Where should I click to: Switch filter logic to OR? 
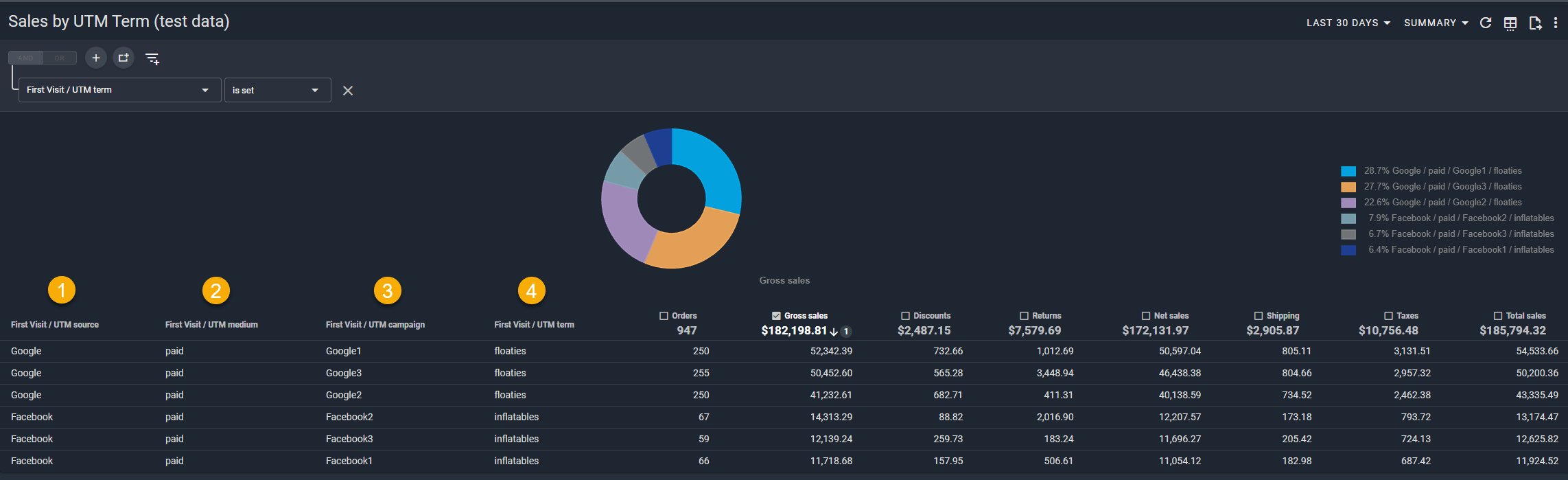[x=60, y=58]
